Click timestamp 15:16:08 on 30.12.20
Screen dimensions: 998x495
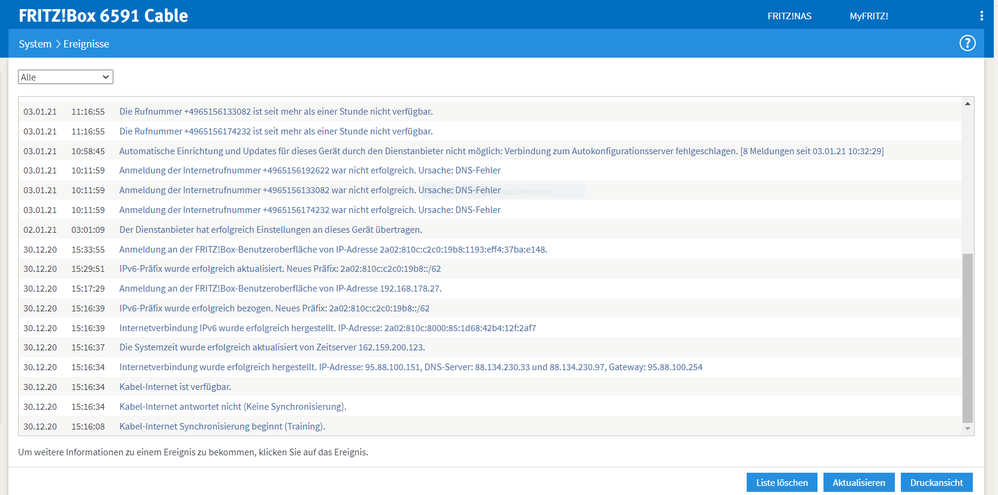tap(88, 426)
